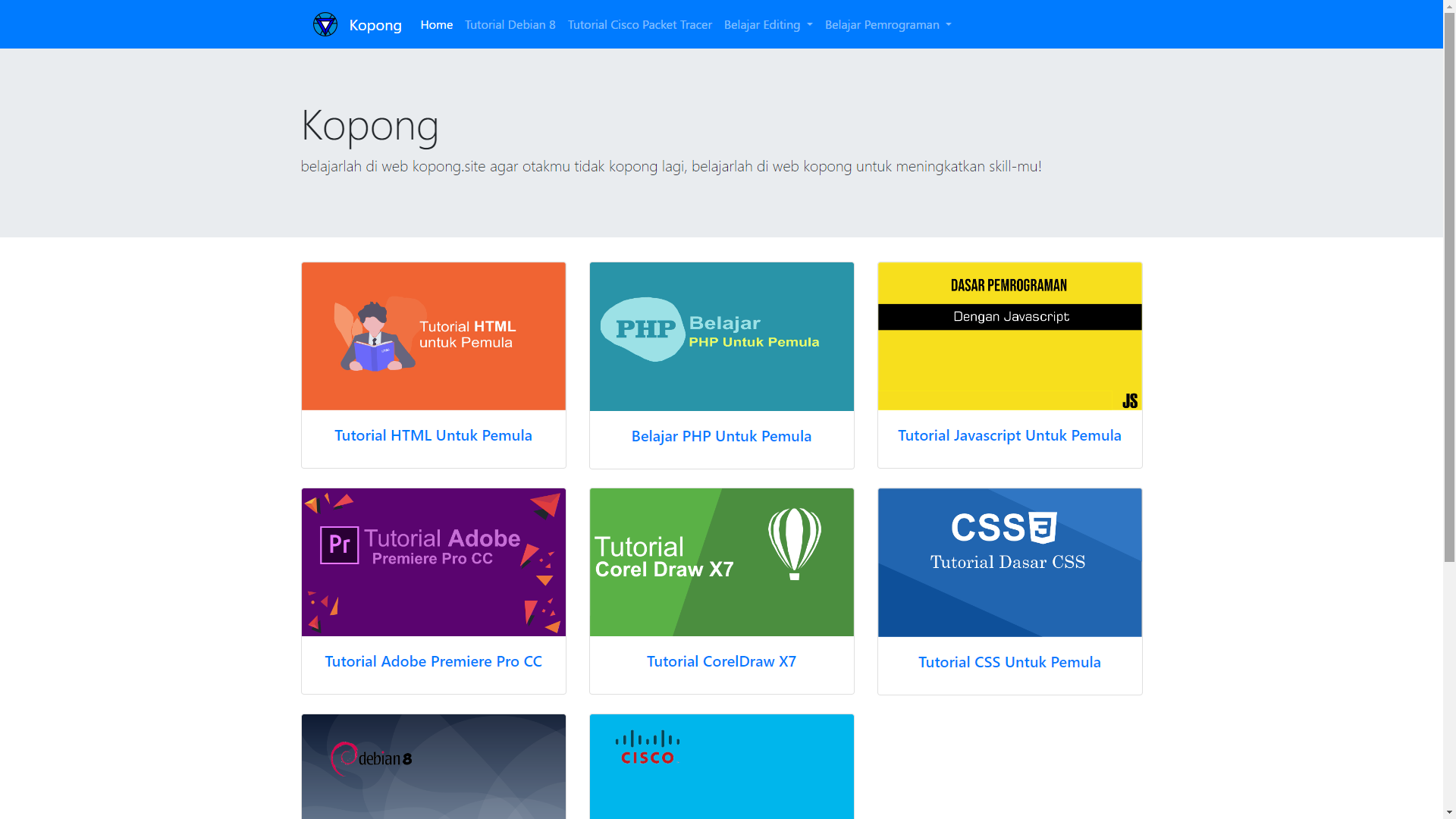Click the Kopong logo icon in navbar
This screenshot has height=819, width=1456.
[x=325, y=24]
